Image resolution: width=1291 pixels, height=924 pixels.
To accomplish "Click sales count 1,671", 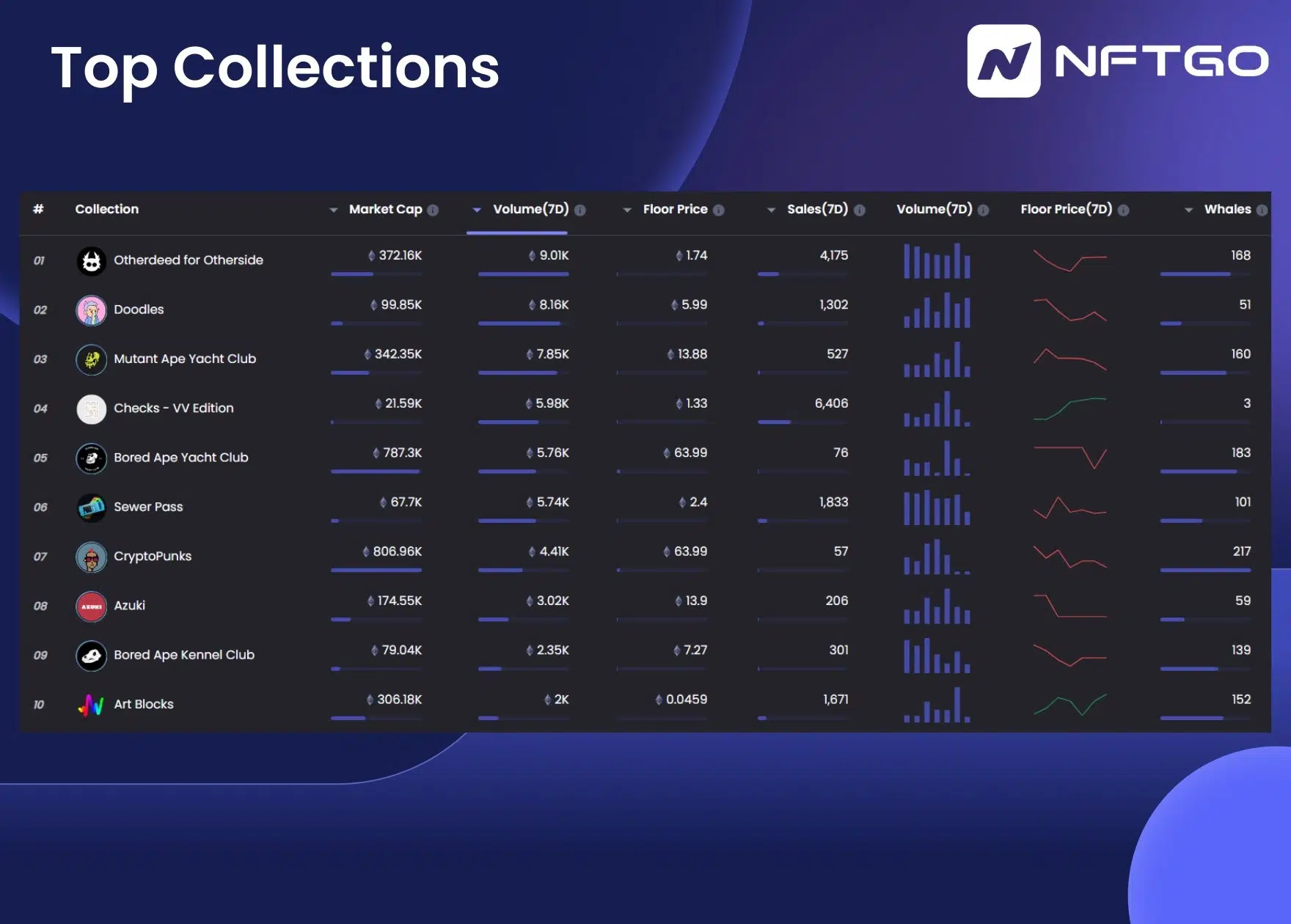I will tap(835, 700).
